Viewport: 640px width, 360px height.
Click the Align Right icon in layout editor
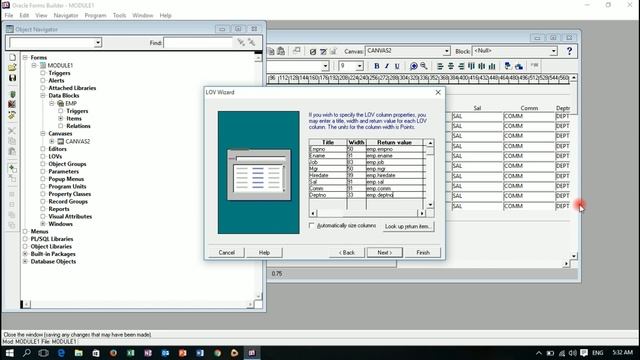point(461,66)
